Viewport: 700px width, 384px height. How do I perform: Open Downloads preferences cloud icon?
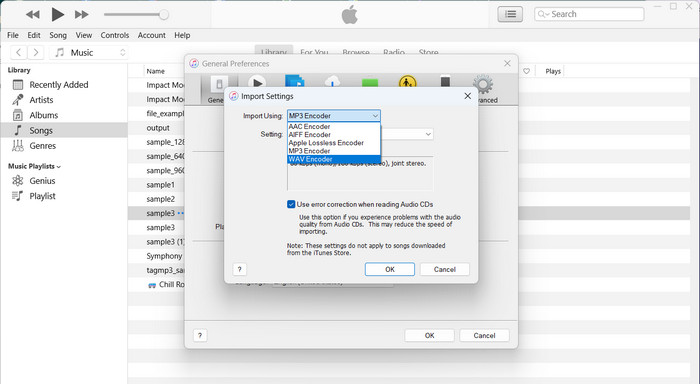point(332,81)
